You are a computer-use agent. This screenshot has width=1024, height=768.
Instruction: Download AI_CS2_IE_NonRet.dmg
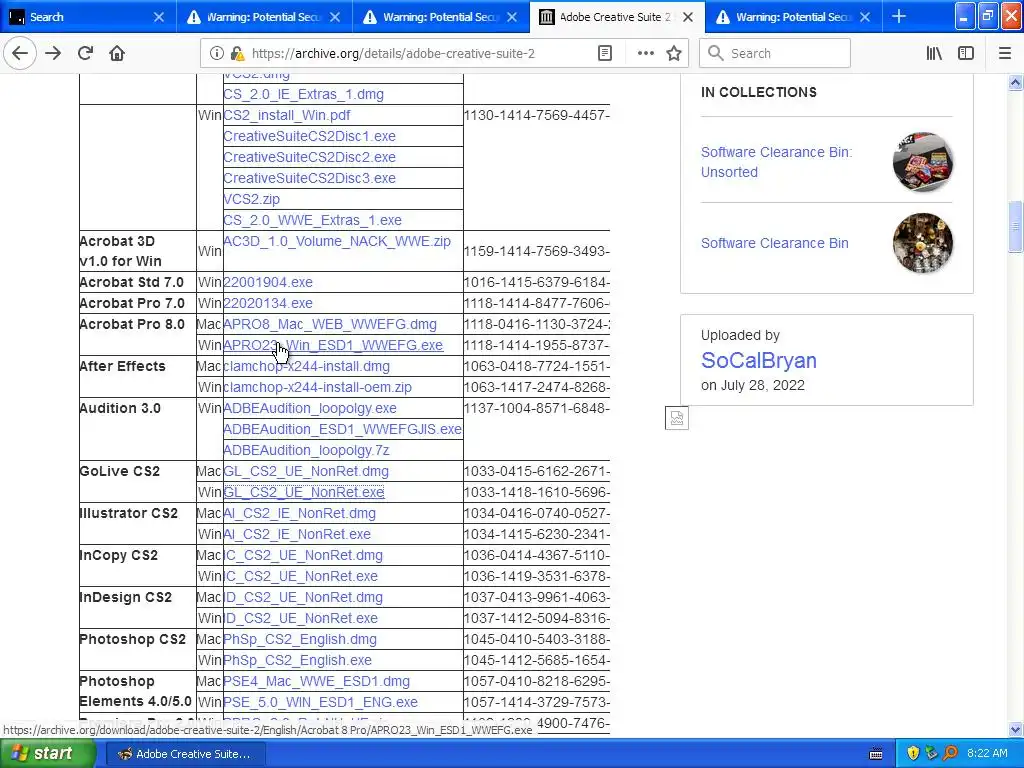click(300, 513)
